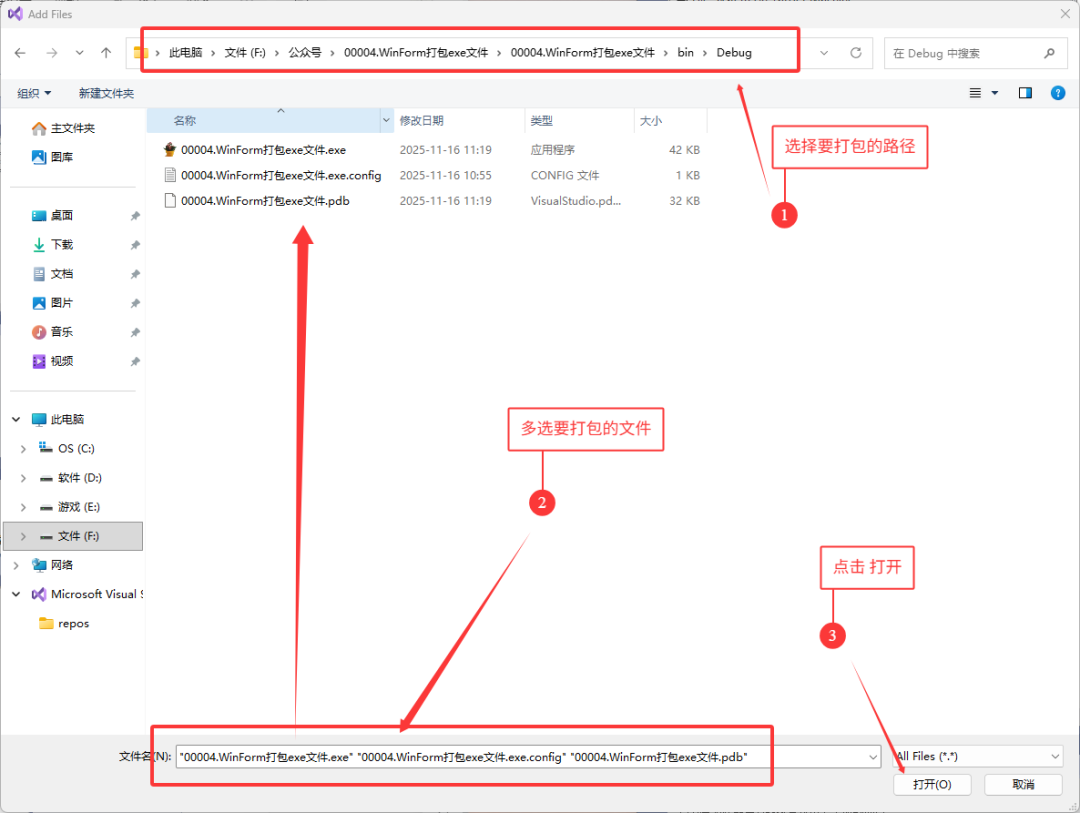Change the view layout icon

click(x=975, y=93)
